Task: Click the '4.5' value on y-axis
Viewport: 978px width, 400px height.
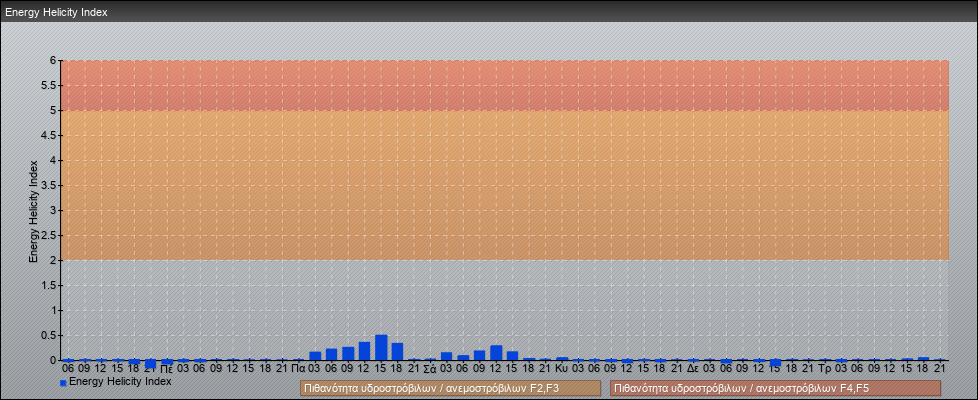Action: point(49,135)
